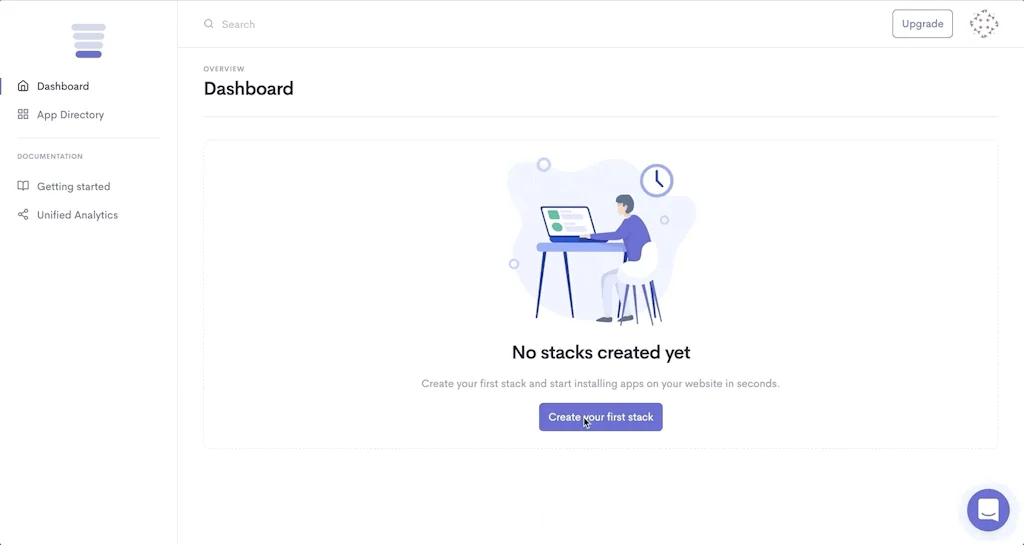This screenshot has width=1024, height=545.
Task: Click the No stacks created yet heading
Action: tap(600, 352)
